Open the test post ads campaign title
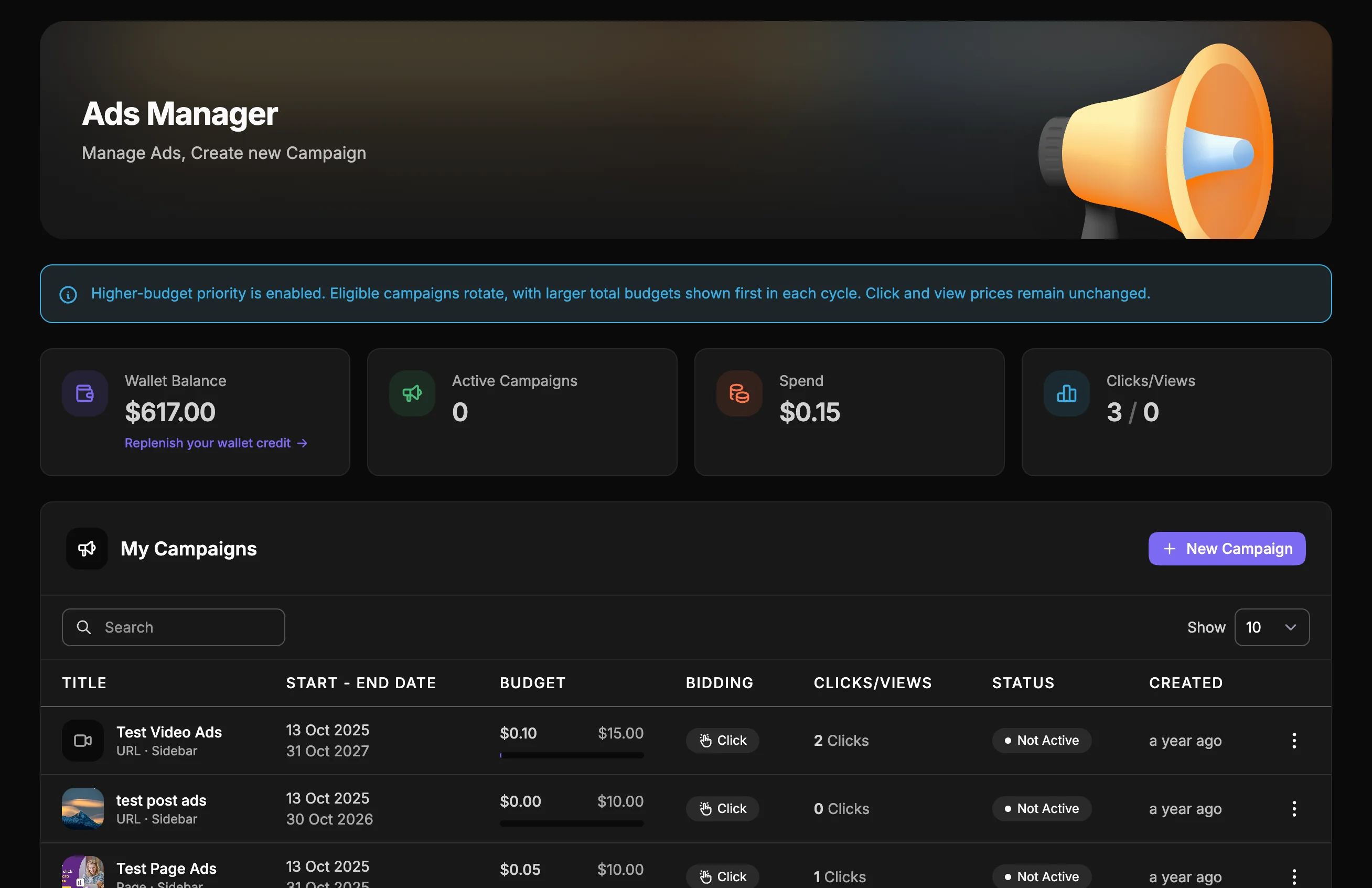The image size is (1372, 888). pyautogui.click(x=162, y=800)
